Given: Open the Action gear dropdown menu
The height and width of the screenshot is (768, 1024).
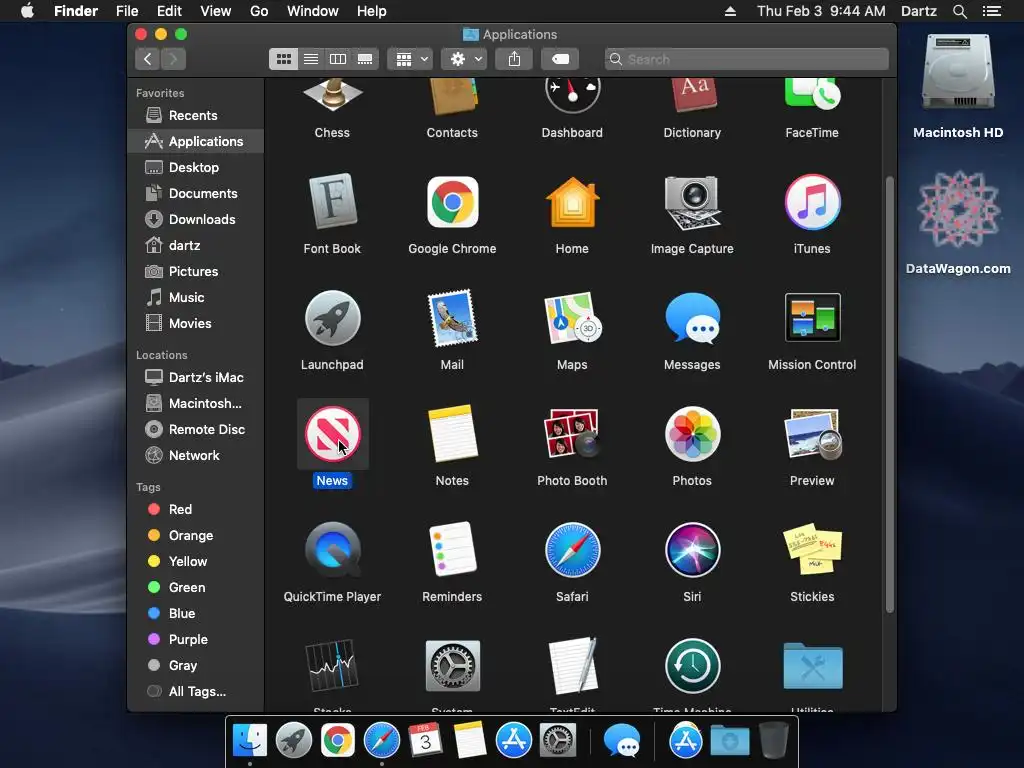Looking at the screenshot, I should tap(465, 59).
